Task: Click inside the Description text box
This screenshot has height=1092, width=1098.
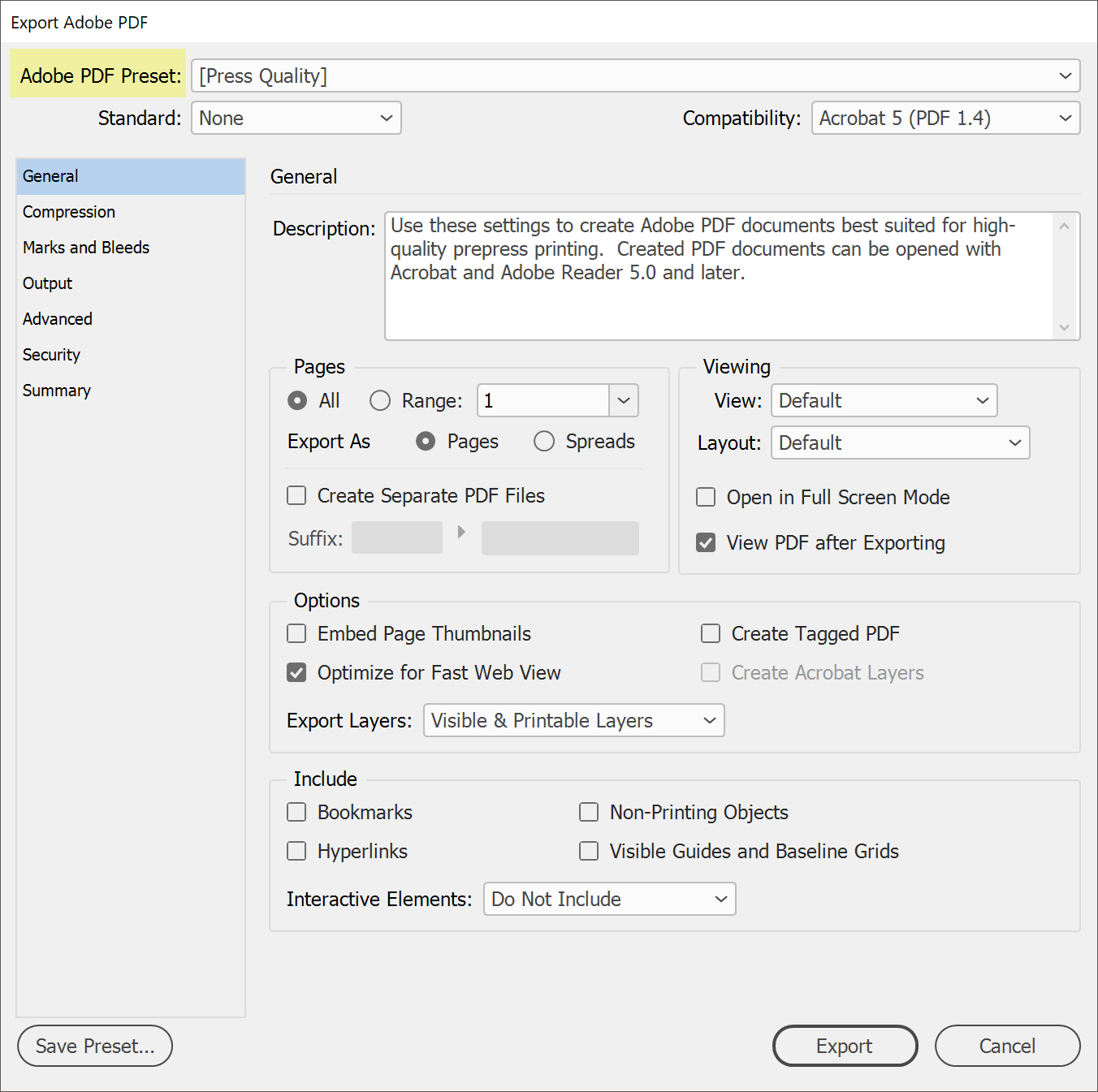Action: coord(719,276)
